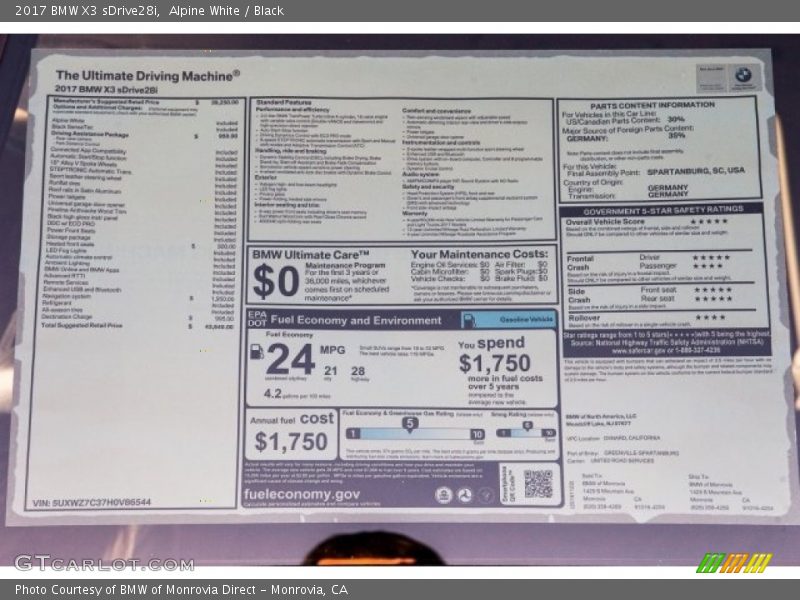Image resolution: width=800 pixels, height=600 pixels.
Task: Open the fueleconomy.gov link
Action: click(301, 494)
